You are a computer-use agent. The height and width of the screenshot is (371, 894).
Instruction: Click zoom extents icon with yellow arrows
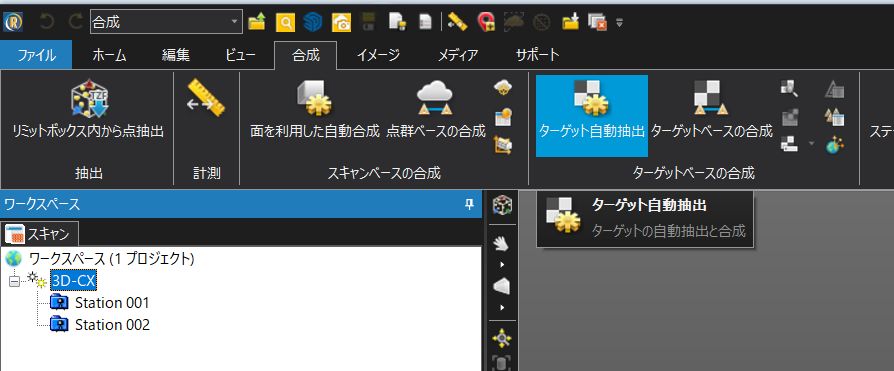click(x=502, y=338)
